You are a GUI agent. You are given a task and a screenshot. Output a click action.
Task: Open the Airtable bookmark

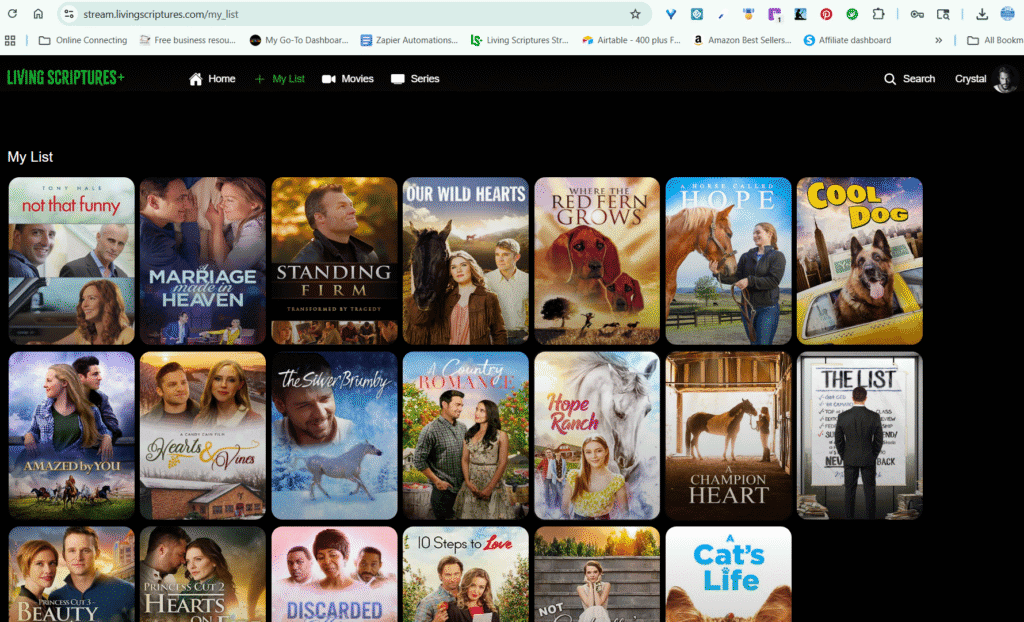pos(632,40)
